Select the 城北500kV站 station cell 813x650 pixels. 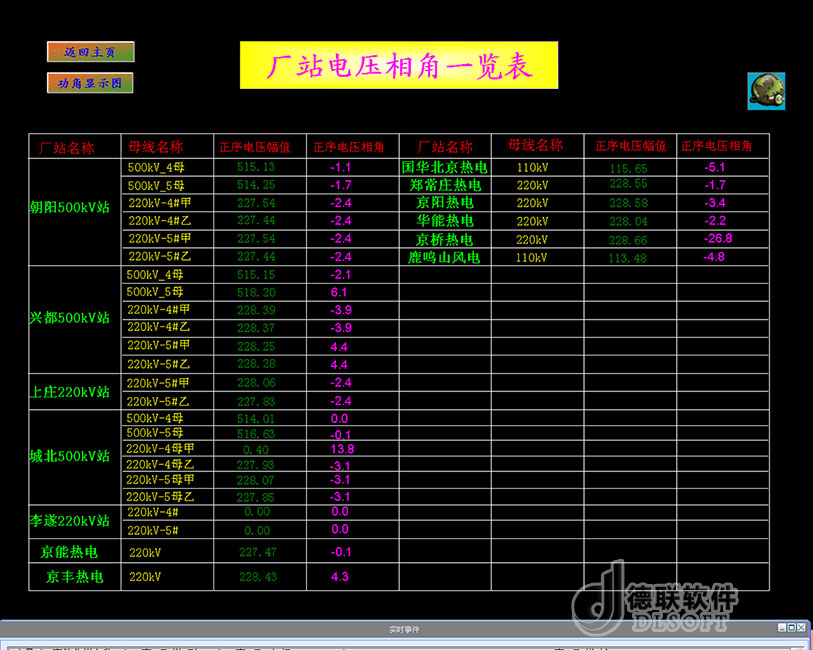(x=70, y=456)
